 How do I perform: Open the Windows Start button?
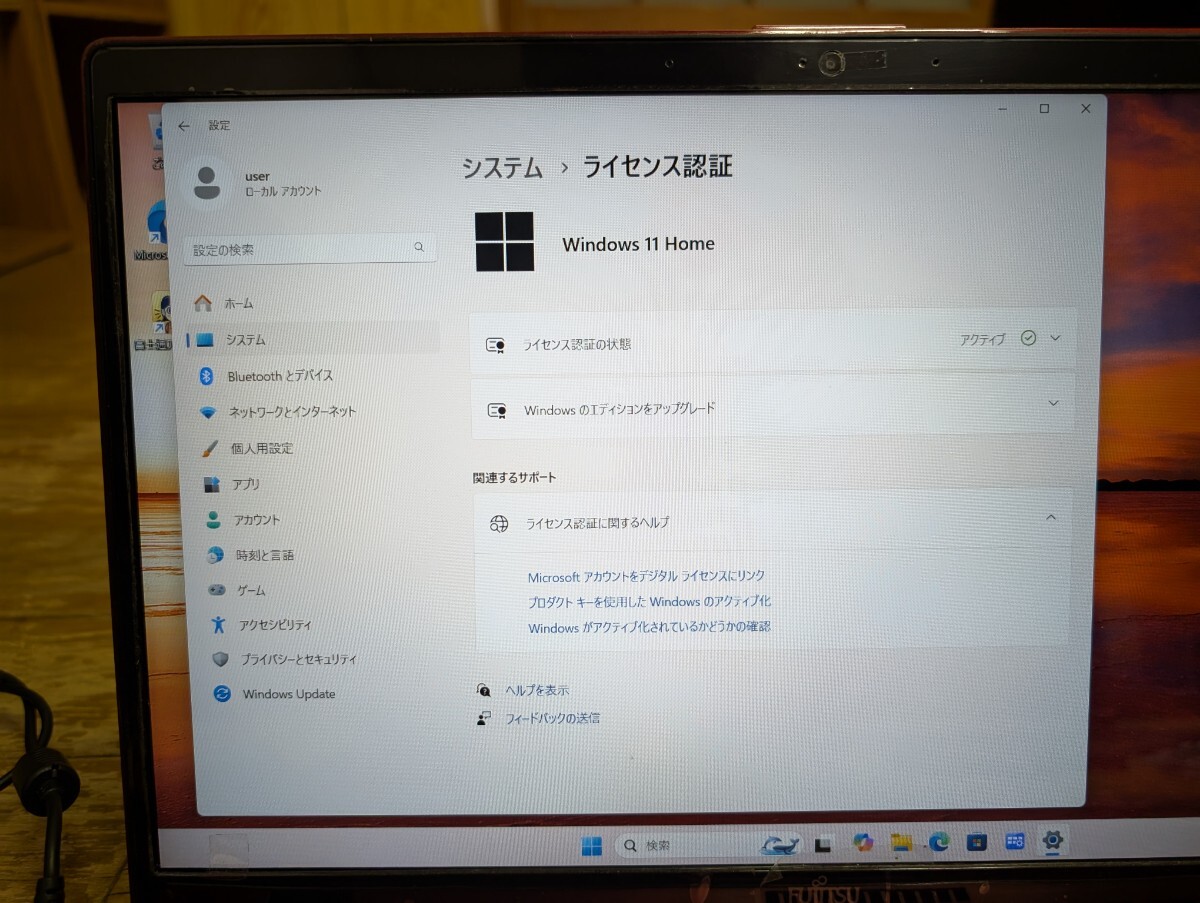pyautogui.click(x=592, y=846)
